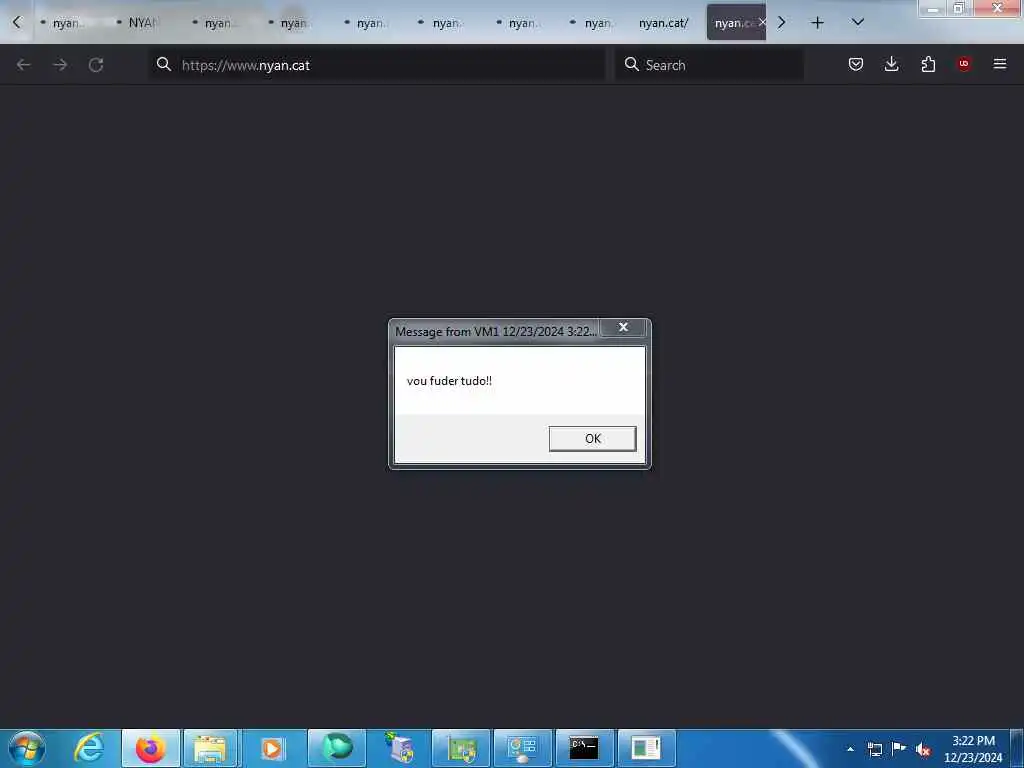Open the clock showing 3:22 PM
The image size is (1024, 768).
(973, 749)
